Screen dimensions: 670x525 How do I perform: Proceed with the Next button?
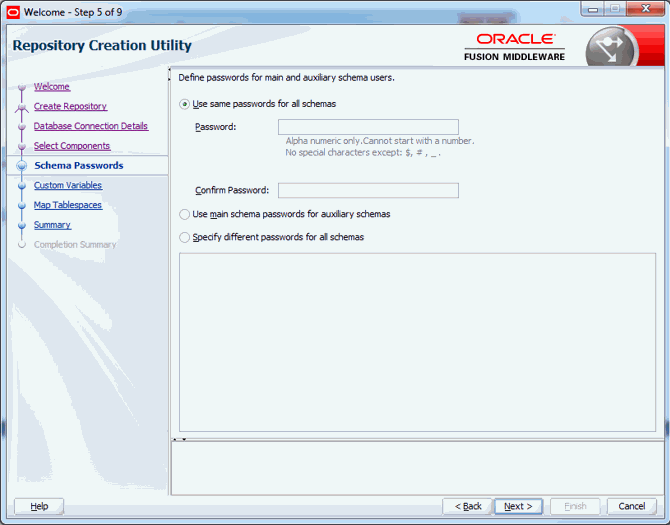pyautogui.click(x=518, y=506)
